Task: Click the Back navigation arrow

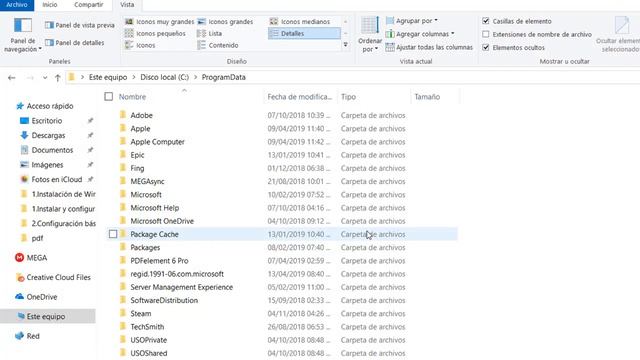Action: pos(11,78)
